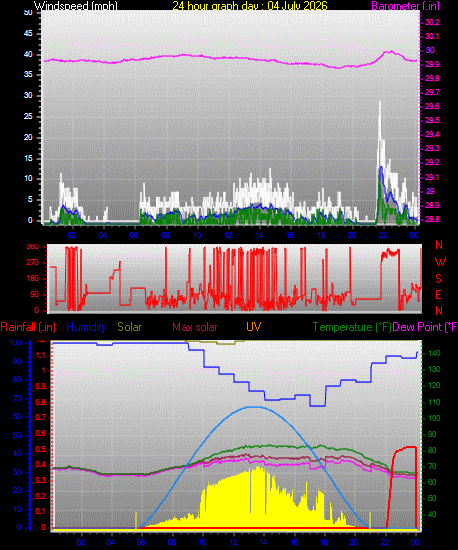Click the Max solar legend label
Screen dimensions: 458x550
click(x=195, y=327)
